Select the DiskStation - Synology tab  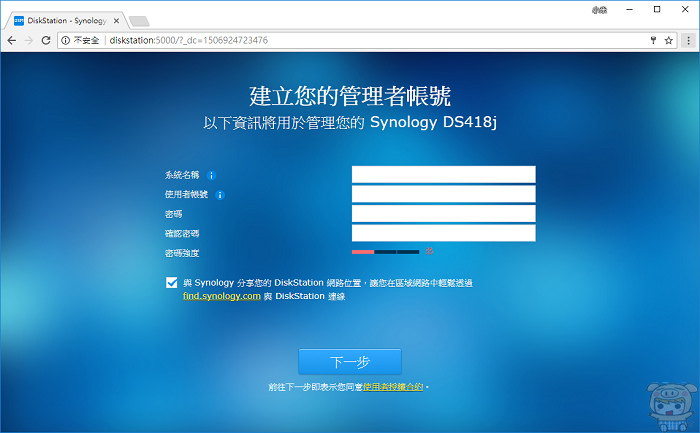(67, 21)
